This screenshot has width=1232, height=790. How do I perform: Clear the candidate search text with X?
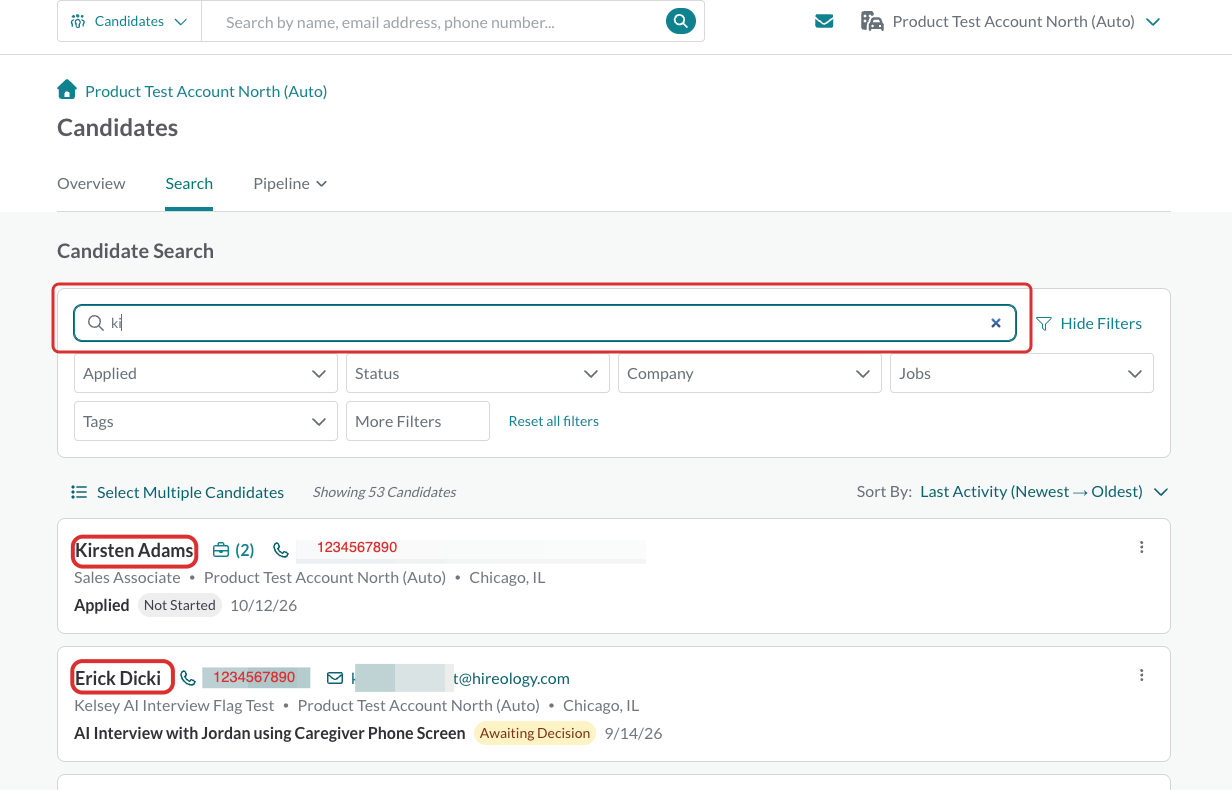[x=996, y=323]
